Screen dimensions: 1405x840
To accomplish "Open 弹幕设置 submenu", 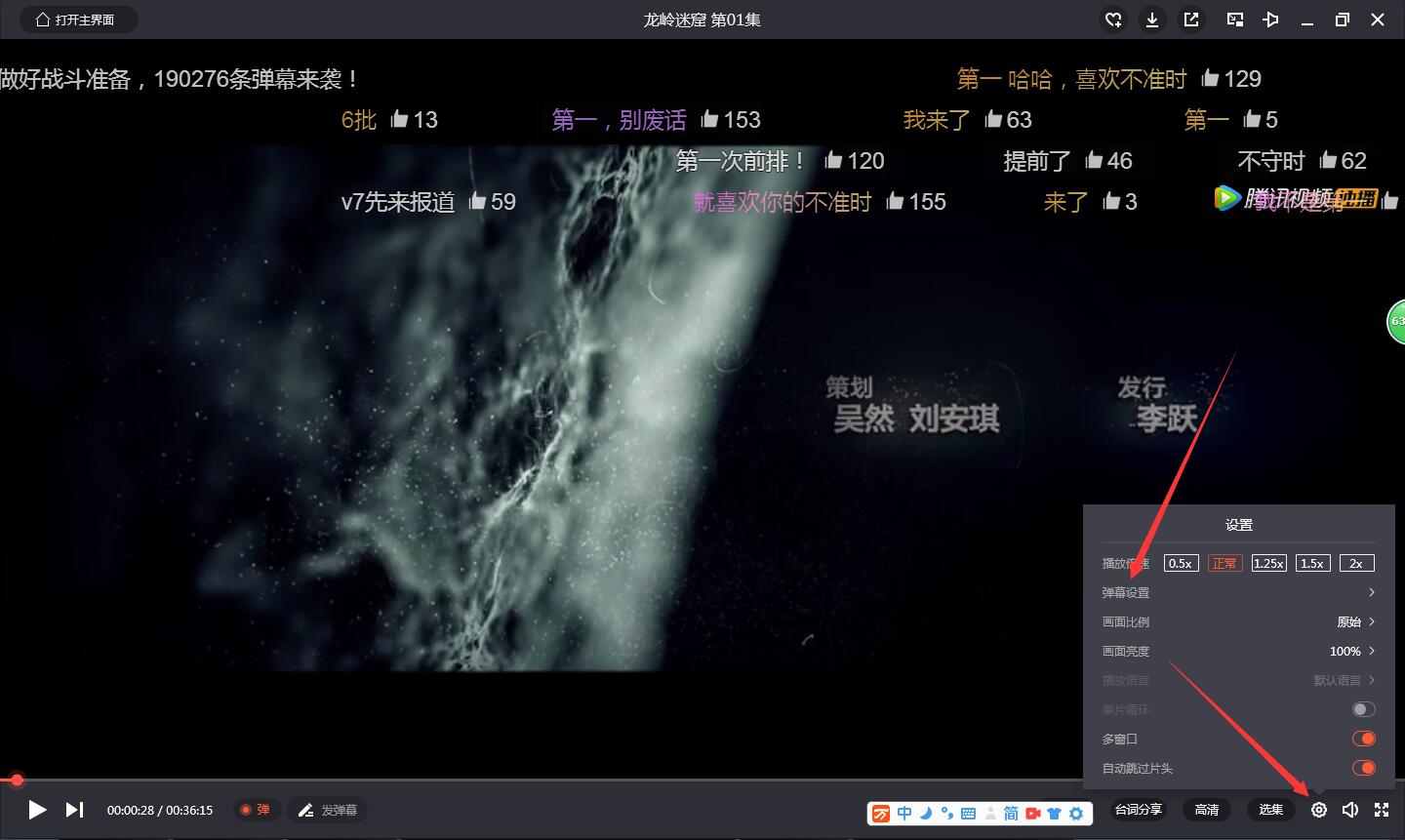I will click(x=1239, y=592).
